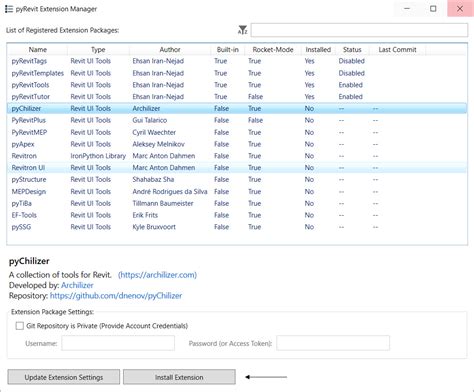Viewport: 474px width, 392px height.
Task: Select the Revitron UI row
Action: 237,168
